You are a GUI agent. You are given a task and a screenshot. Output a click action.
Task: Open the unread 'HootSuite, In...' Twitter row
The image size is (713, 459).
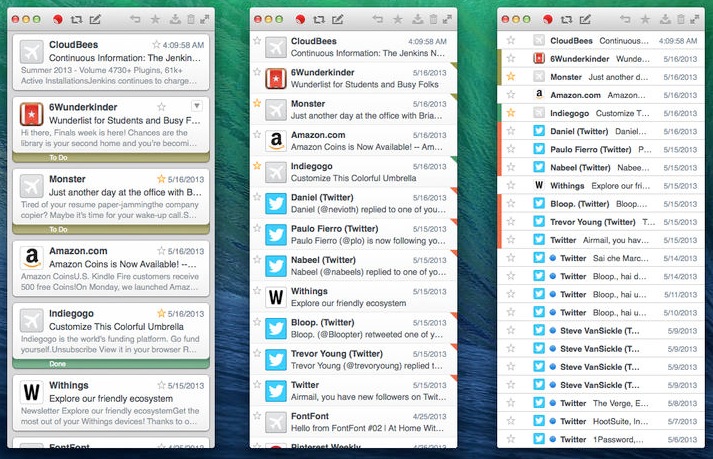click(x=601, y=421)
